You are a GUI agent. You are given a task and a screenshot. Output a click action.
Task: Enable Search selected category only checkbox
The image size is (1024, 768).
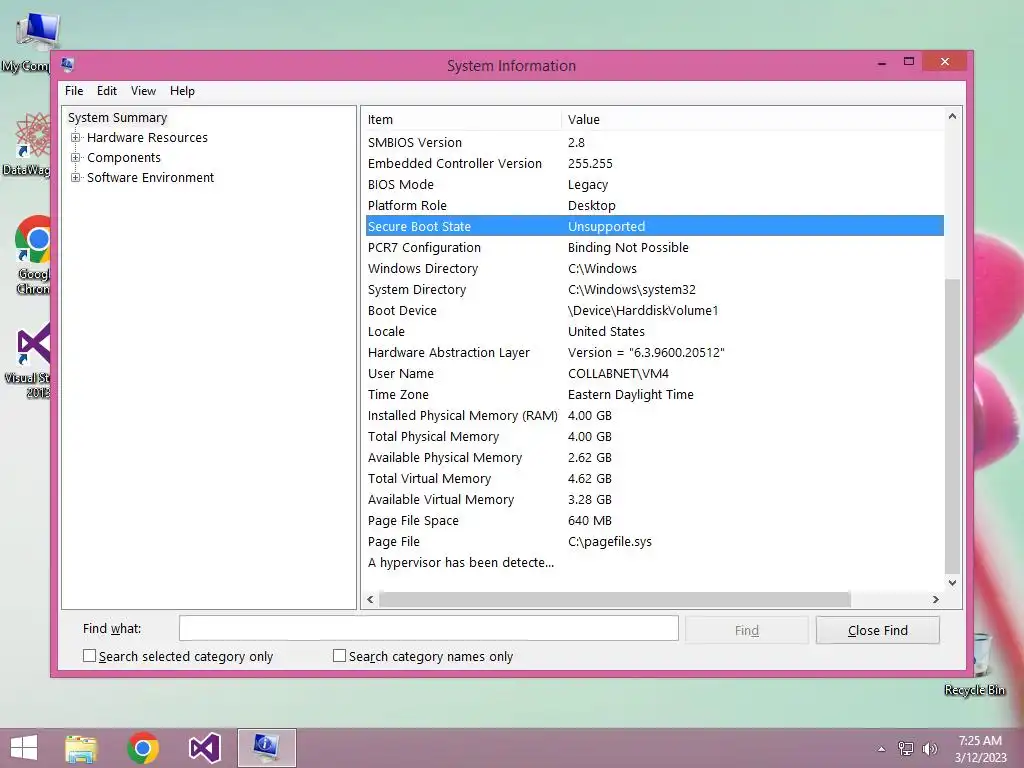click(89, 656)
